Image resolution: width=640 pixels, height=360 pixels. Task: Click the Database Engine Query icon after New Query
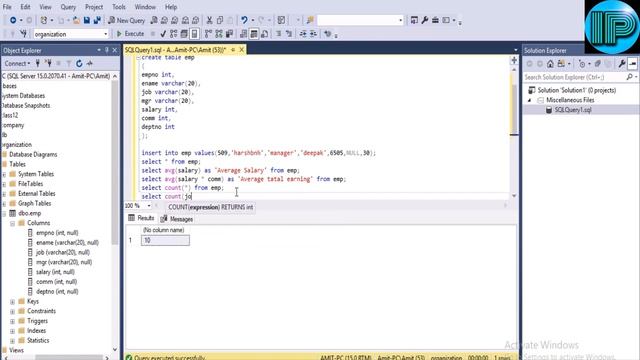154,20
